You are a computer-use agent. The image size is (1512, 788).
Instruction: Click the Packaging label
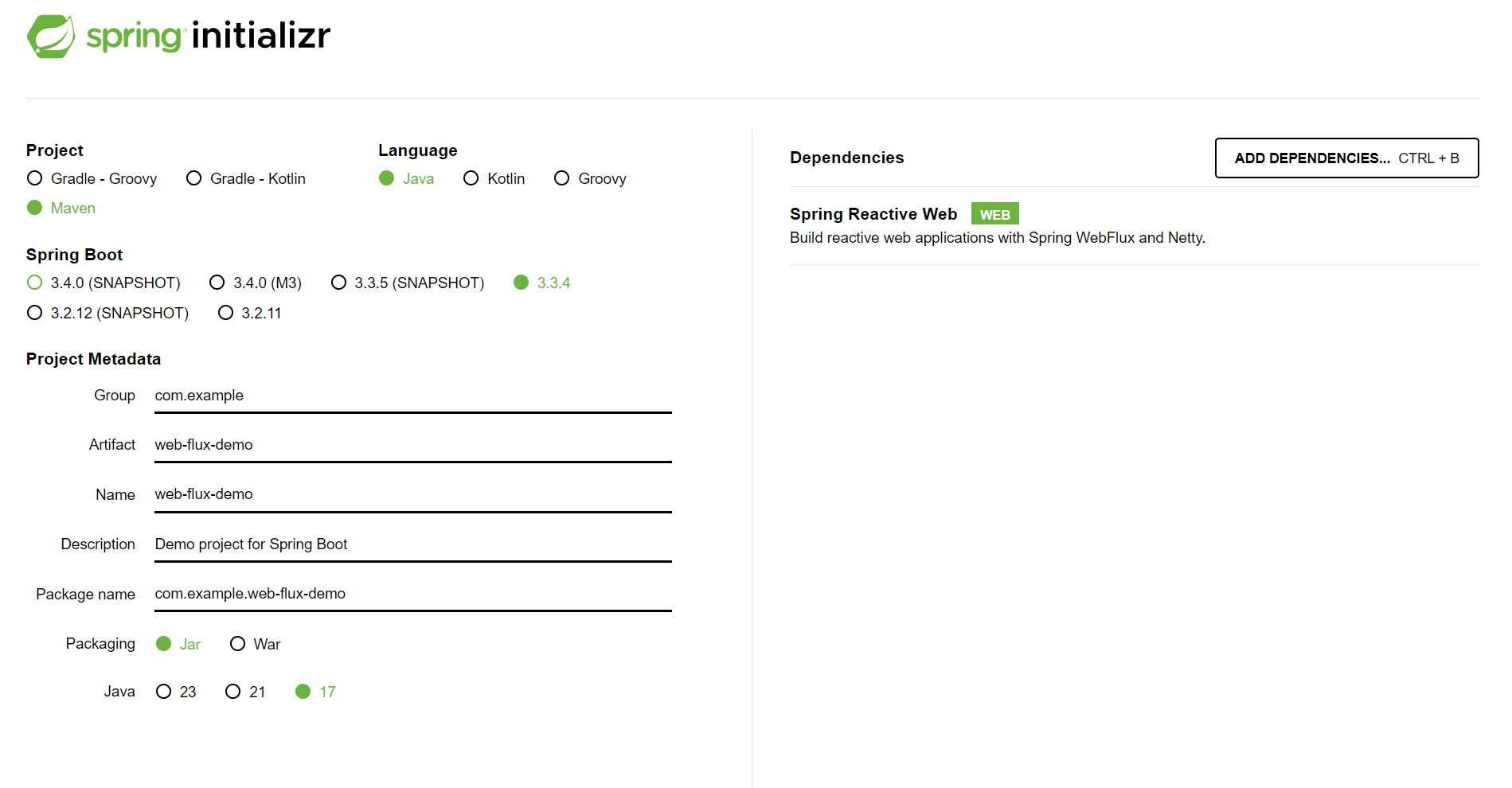100,644
